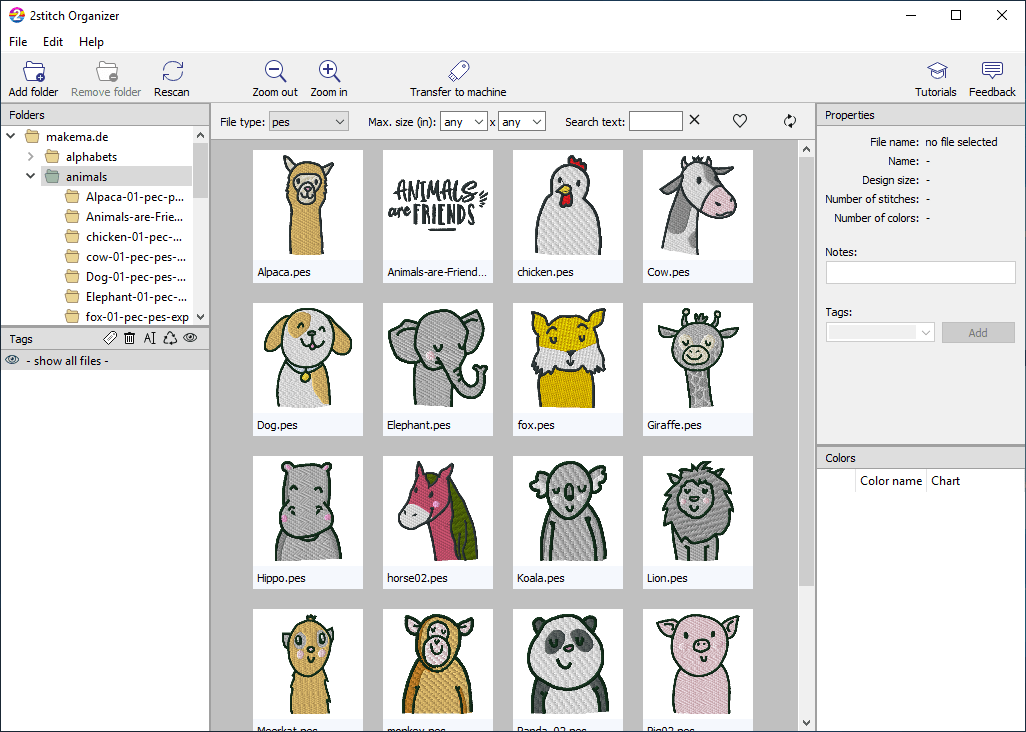Image resolution: width=1026 pixels, height=732 pixels.
Task: Click the folder tree scroll down arrow
Action: pyautogui.click(x=201, y=317)
